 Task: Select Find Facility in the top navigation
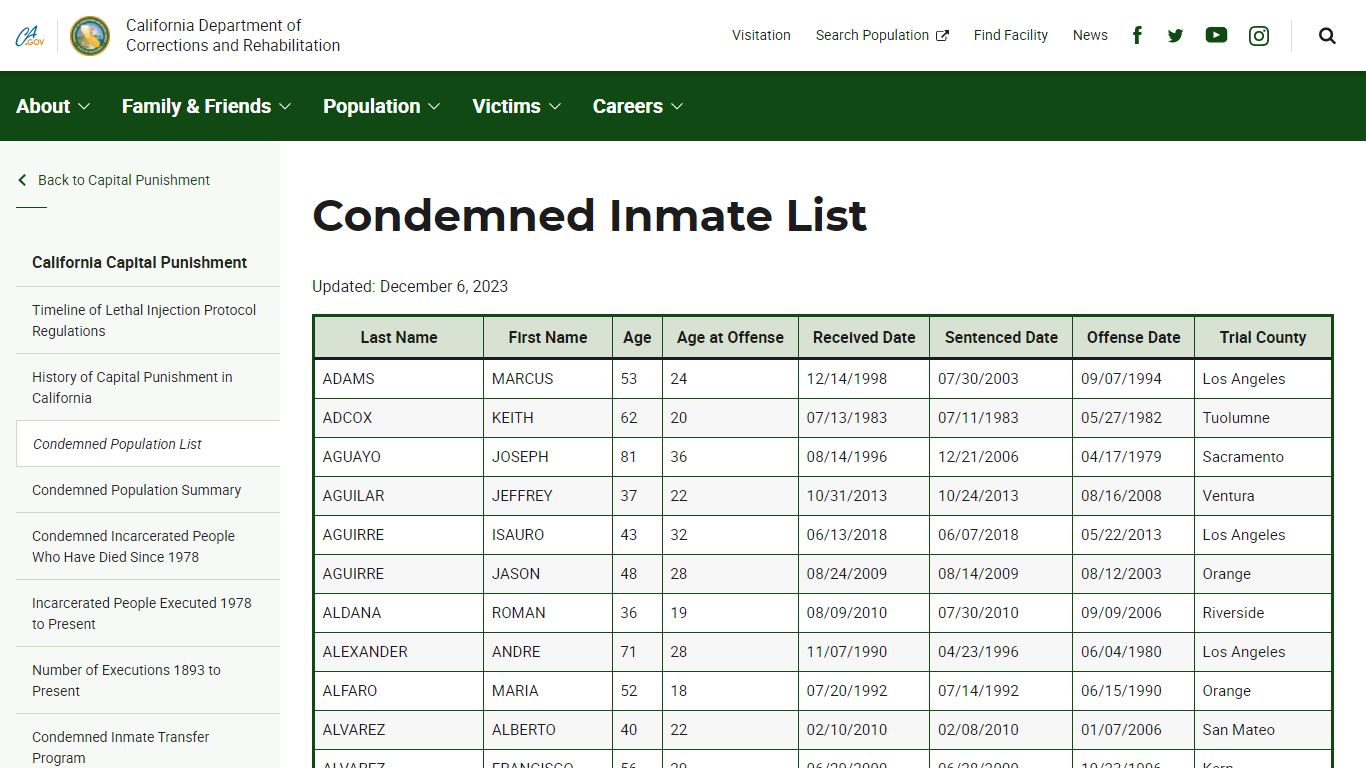point(1010,35)
